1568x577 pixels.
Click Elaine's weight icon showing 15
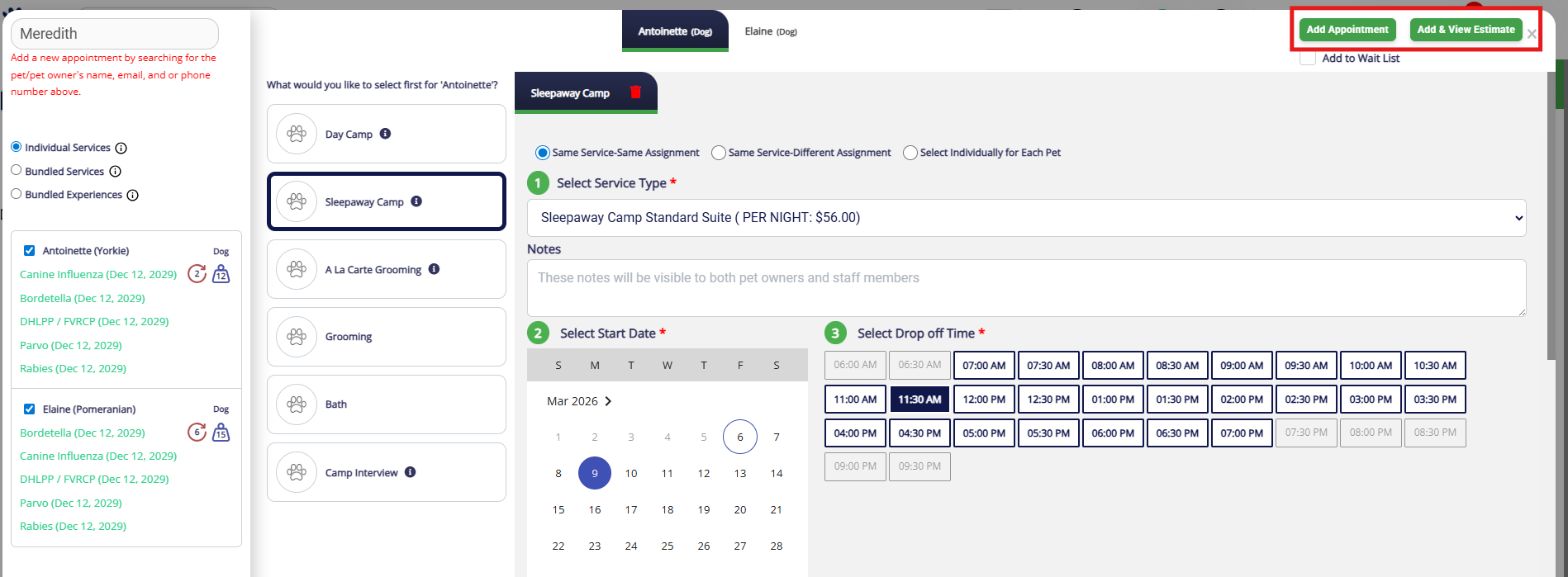pos(221,432)
